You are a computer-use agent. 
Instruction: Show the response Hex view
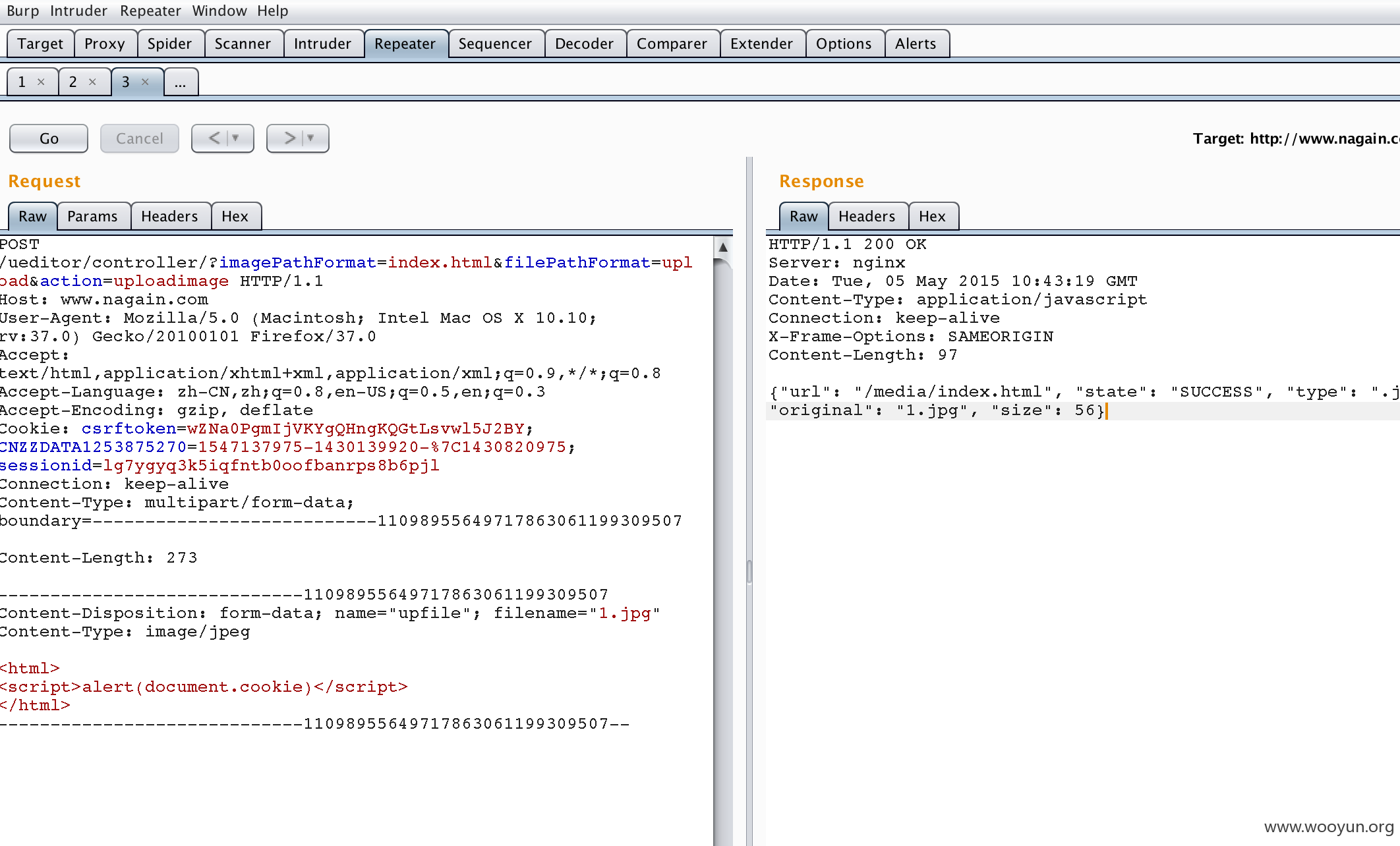(932, 216)
